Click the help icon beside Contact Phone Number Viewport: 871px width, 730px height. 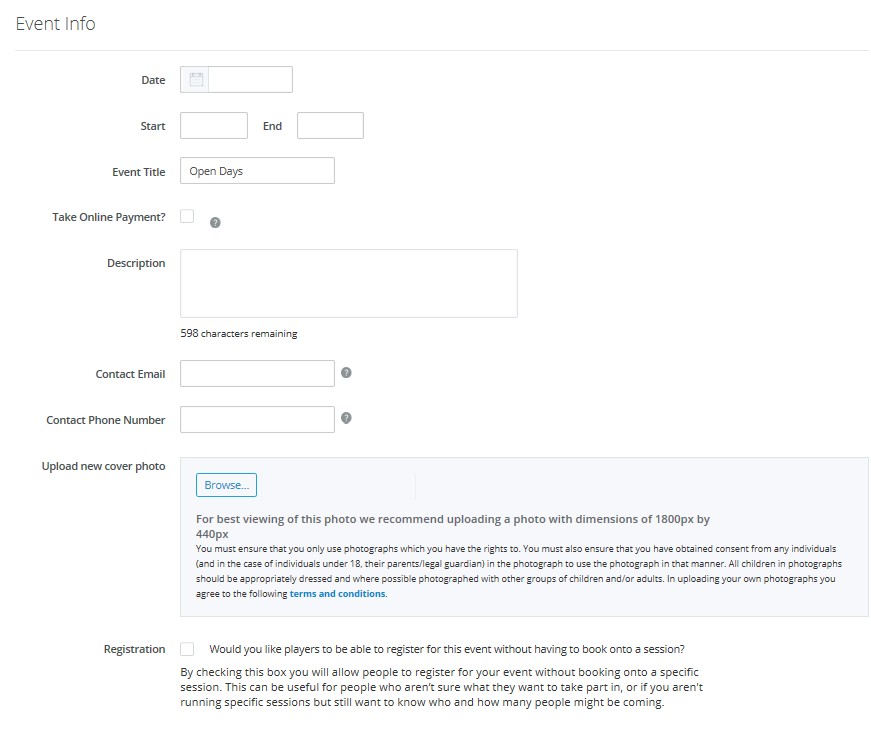346,418
